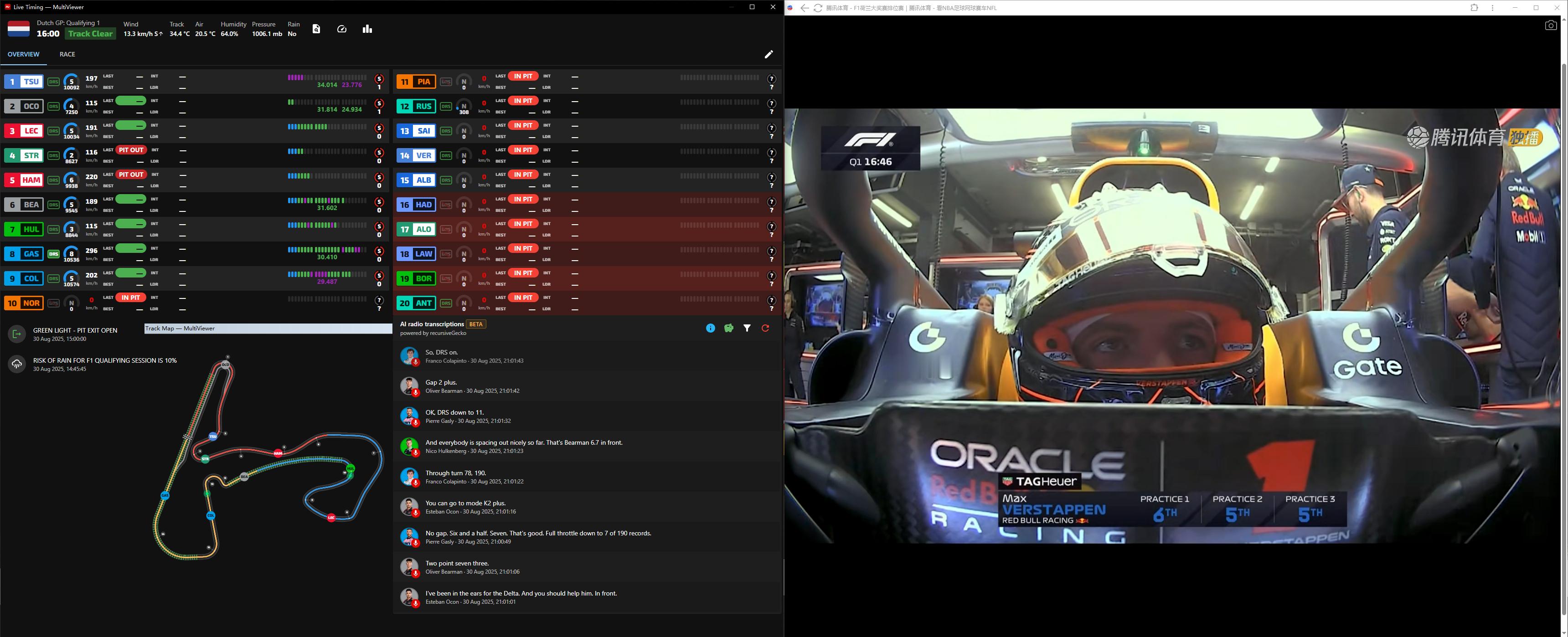Screen dimensions: 1568x637
Task: Click the HAM marker on track map
Action: [278, 453]
